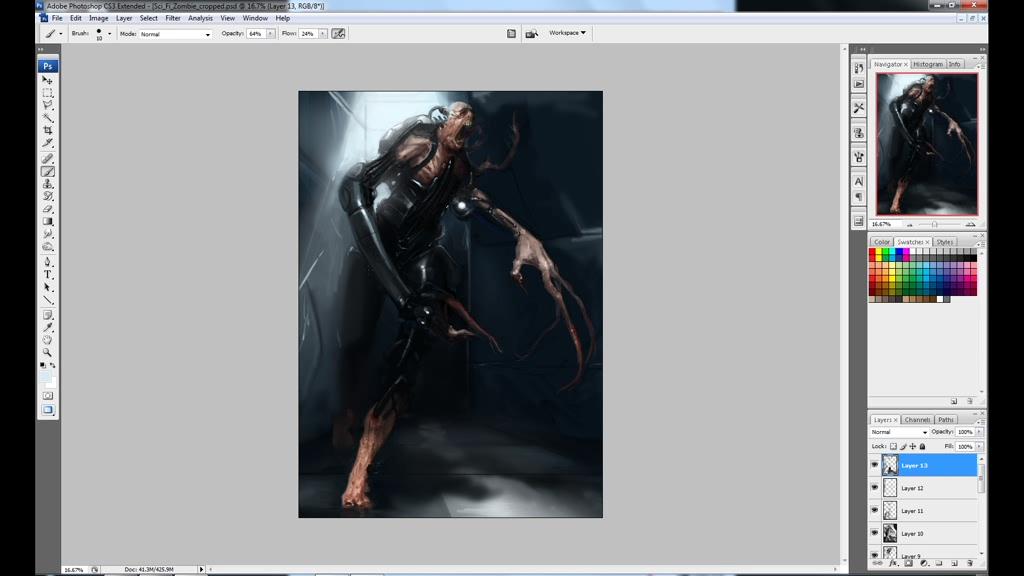Toggle Quick Mask mode
Image resolution: width=1024 pixels, height=576 pixels.
pos(48,396)
